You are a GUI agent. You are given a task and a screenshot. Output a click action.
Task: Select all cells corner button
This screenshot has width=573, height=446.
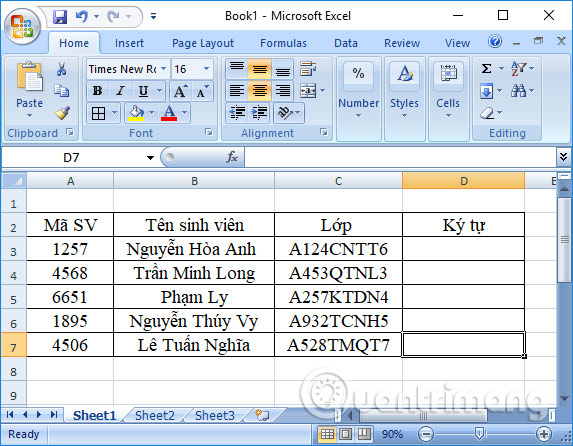[x=14, y=181]
